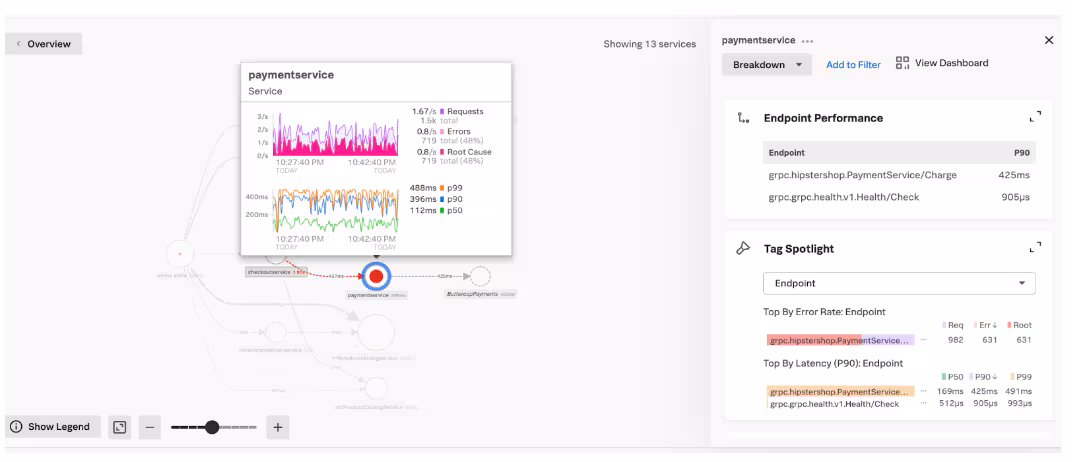
Task: Close the paymentservice side panel
Action: click(x=1048, y=40)
